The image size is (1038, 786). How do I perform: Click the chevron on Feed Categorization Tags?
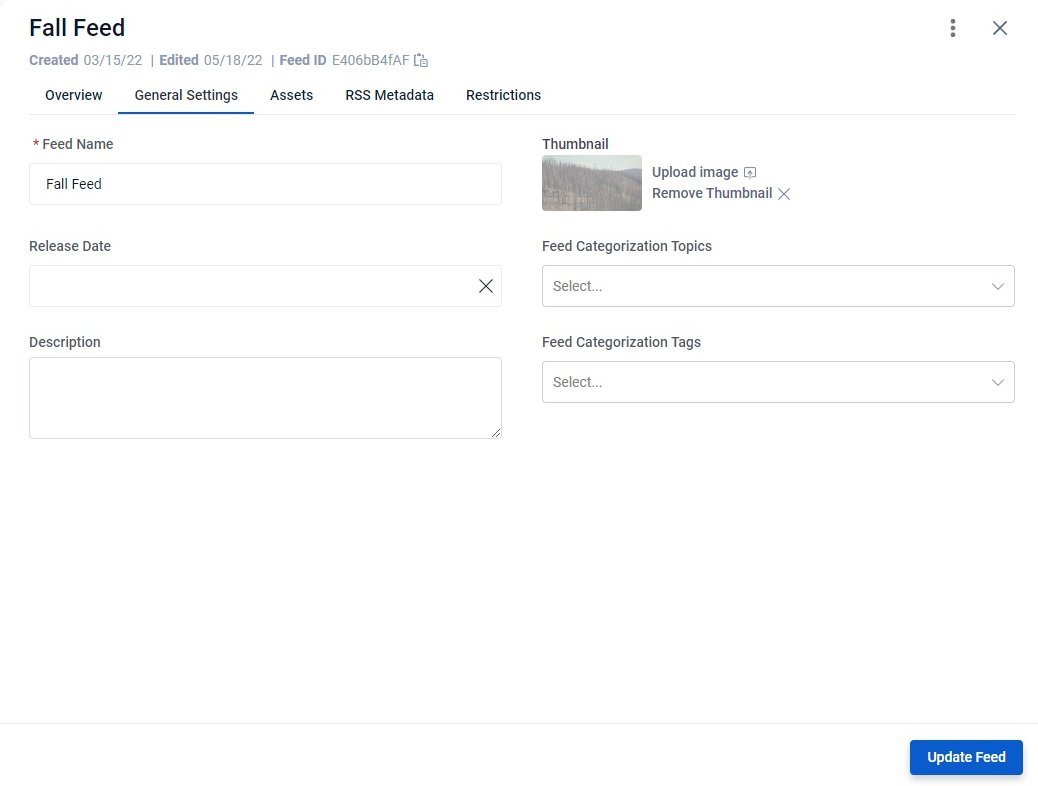click(997, 382)
